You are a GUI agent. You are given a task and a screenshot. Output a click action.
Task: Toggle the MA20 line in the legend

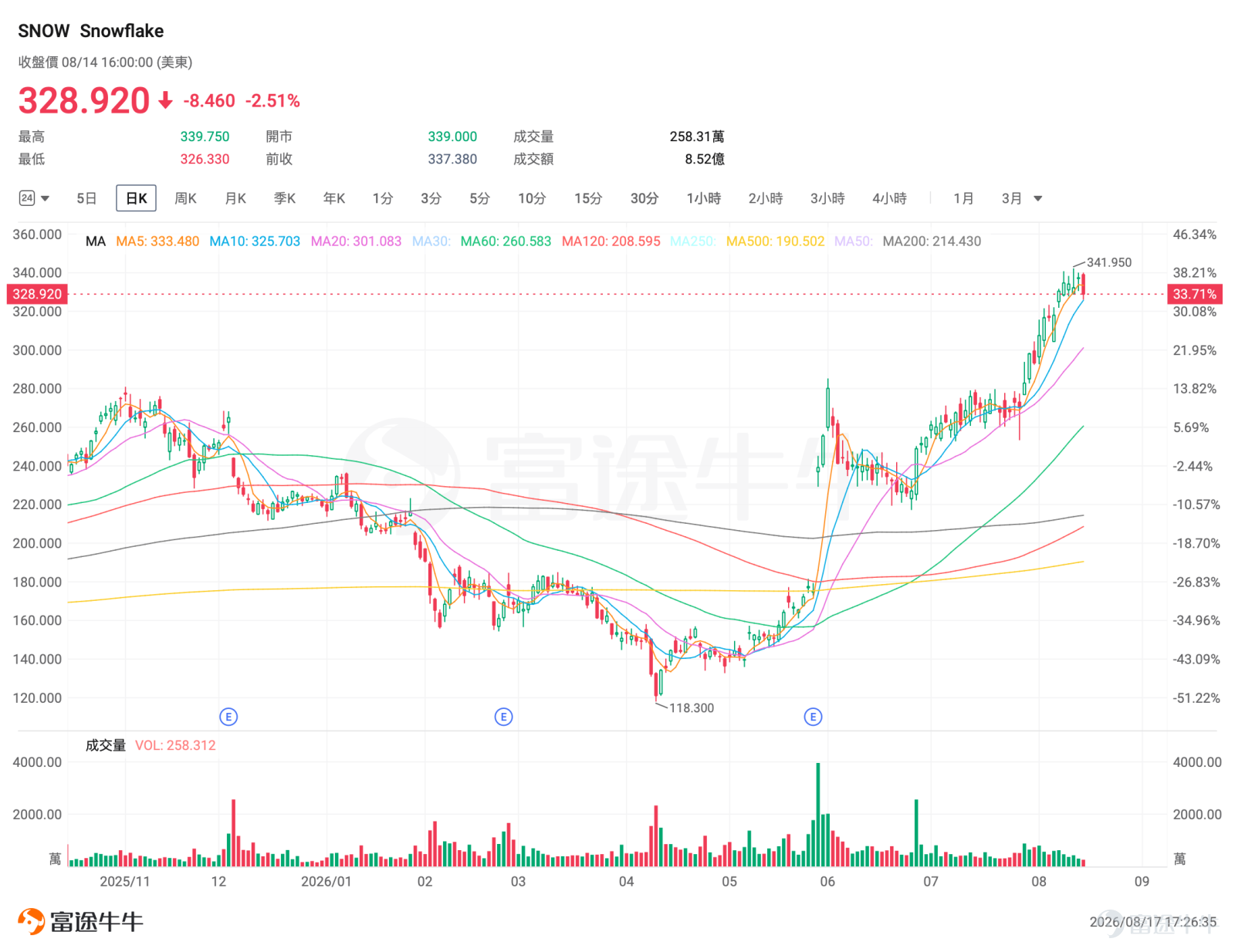click(x=356, y=241)
